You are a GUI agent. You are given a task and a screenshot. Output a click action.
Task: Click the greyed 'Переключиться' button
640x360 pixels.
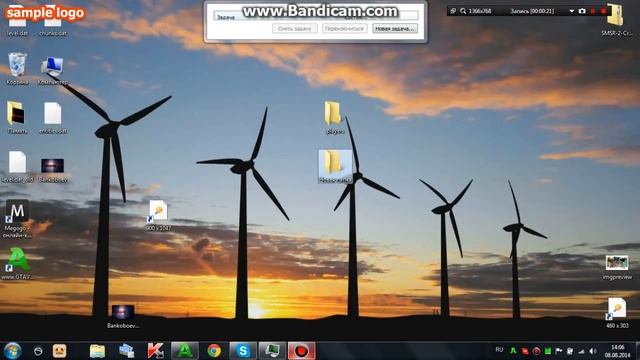(x=344, y=29)
